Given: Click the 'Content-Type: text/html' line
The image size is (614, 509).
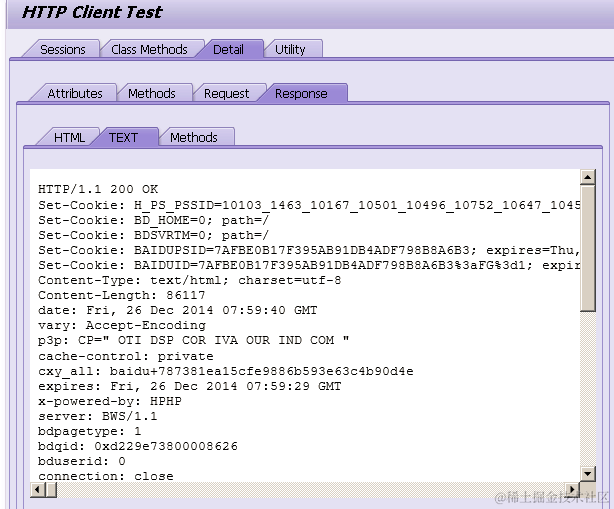Looking at the screenshot, I should point(190,280).
